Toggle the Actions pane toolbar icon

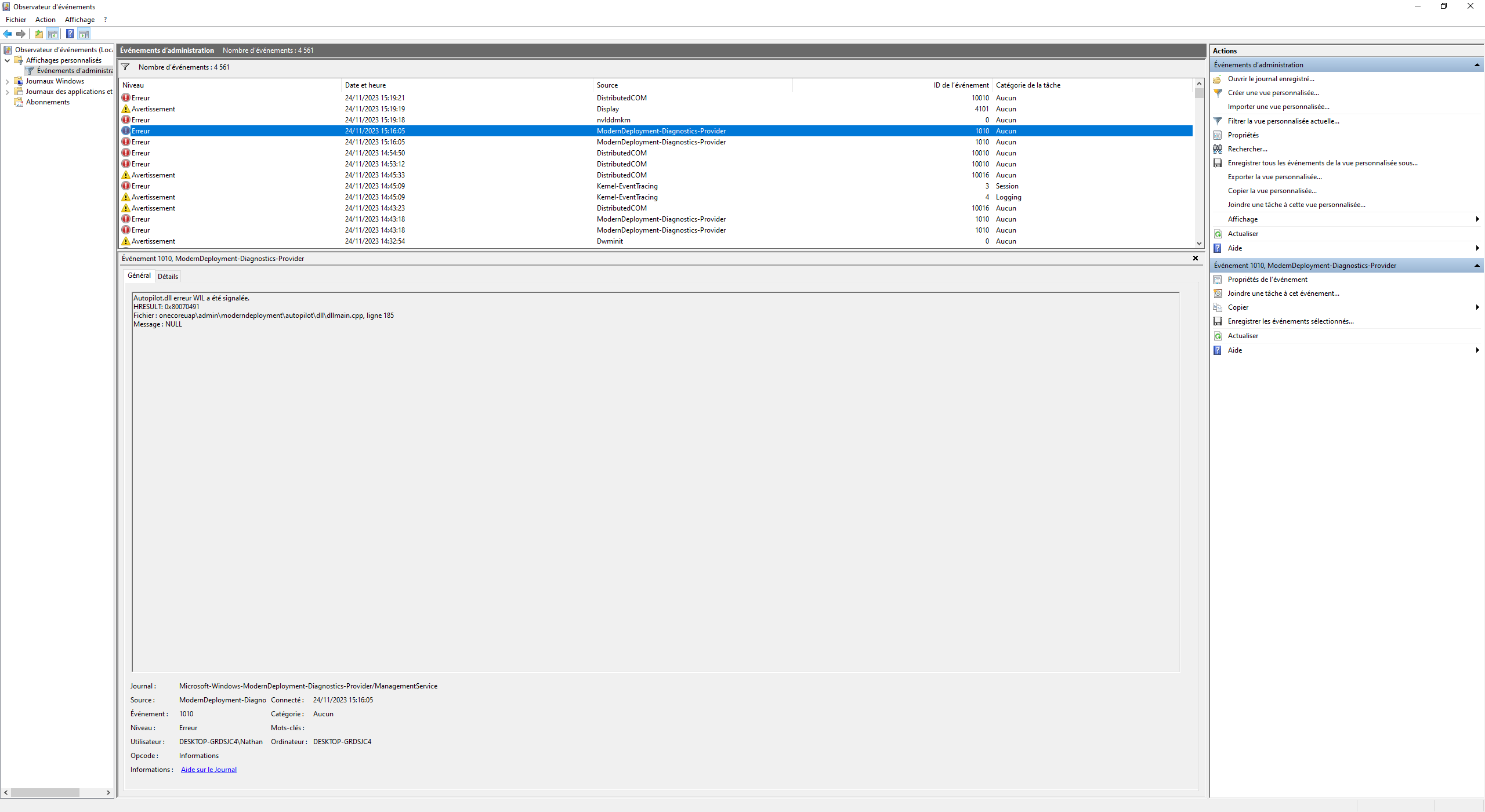tap(84, 34)
